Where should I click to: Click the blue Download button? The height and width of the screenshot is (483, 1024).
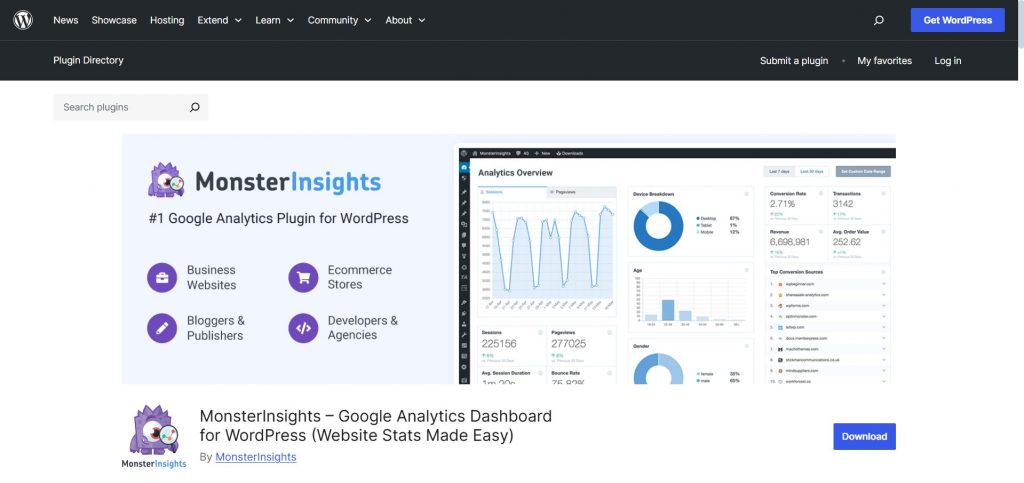[x=864, y=436]
